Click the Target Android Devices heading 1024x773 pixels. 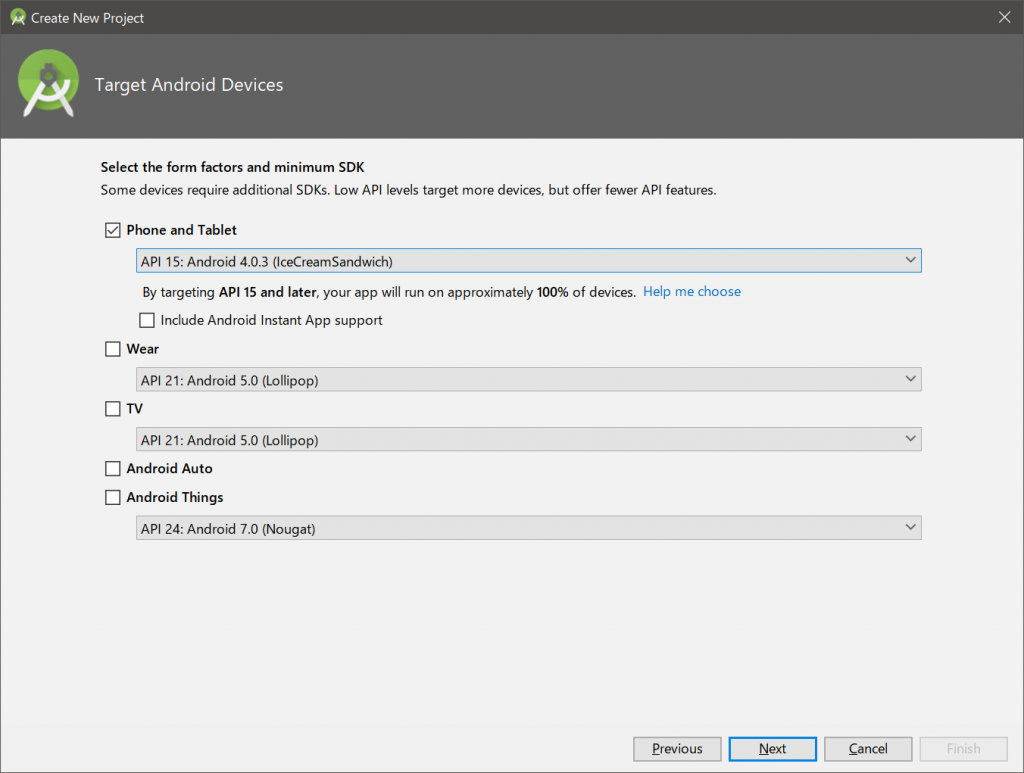(x=189, y=86)
